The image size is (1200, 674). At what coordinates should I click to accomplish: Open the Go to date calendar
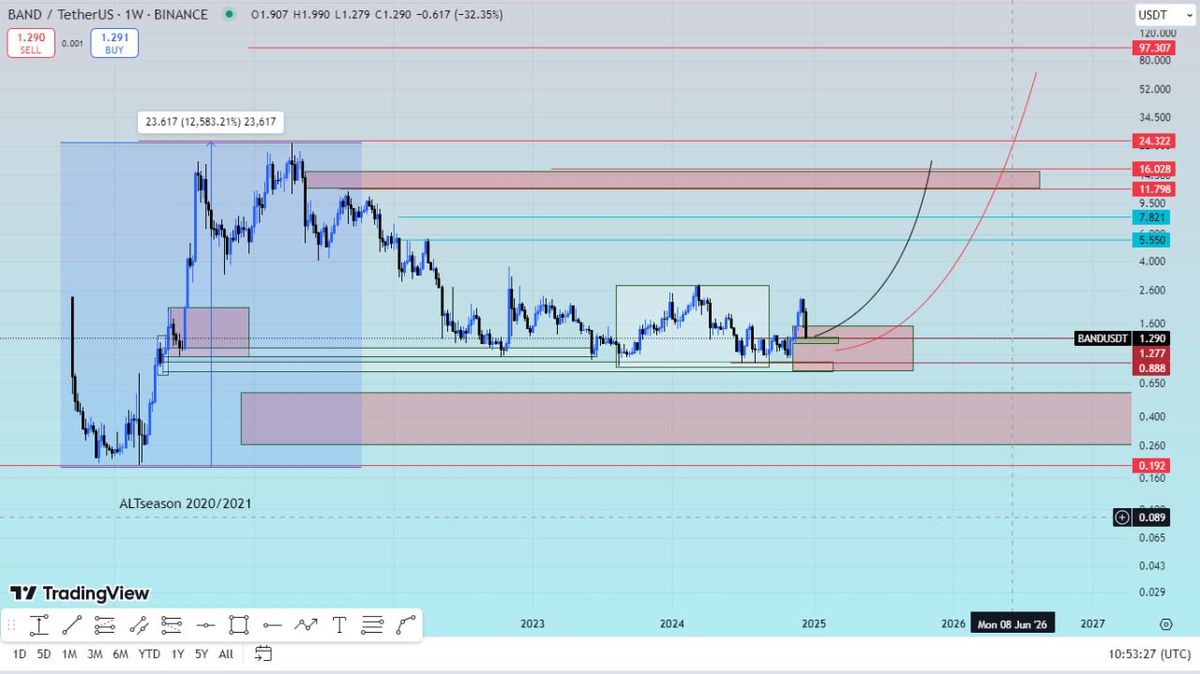263,654
